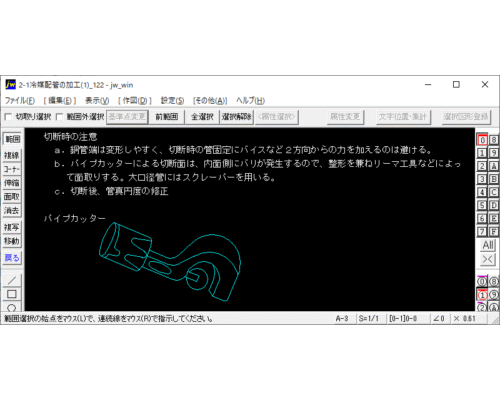This screenshot has width=500, height=400.
Task: Toggle circled layer group 8
Action: [x=494, y=282]
